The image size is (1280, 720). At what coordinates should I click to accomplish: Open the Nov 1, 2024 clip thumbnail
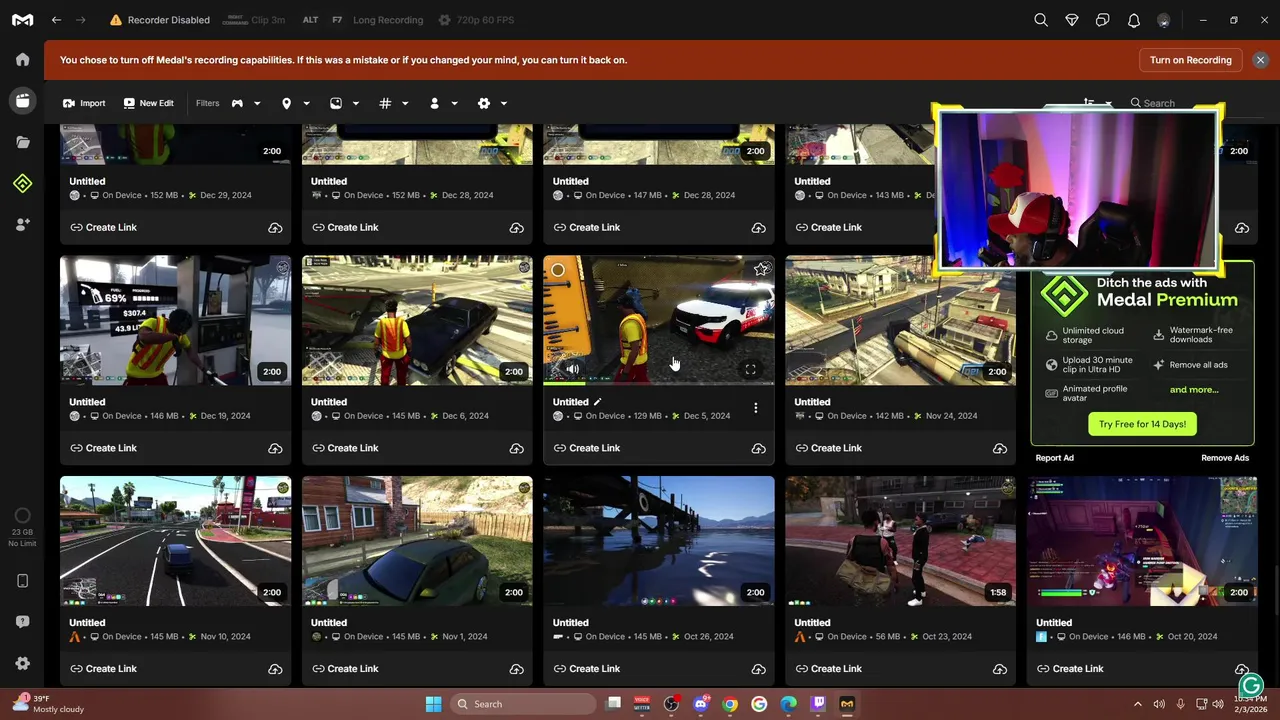pos(417,541)
